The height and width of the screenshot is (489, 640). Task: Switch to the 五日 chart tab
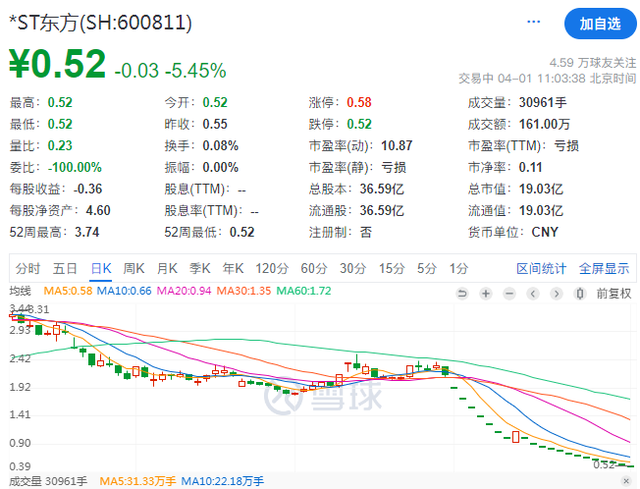pos(65,269)
